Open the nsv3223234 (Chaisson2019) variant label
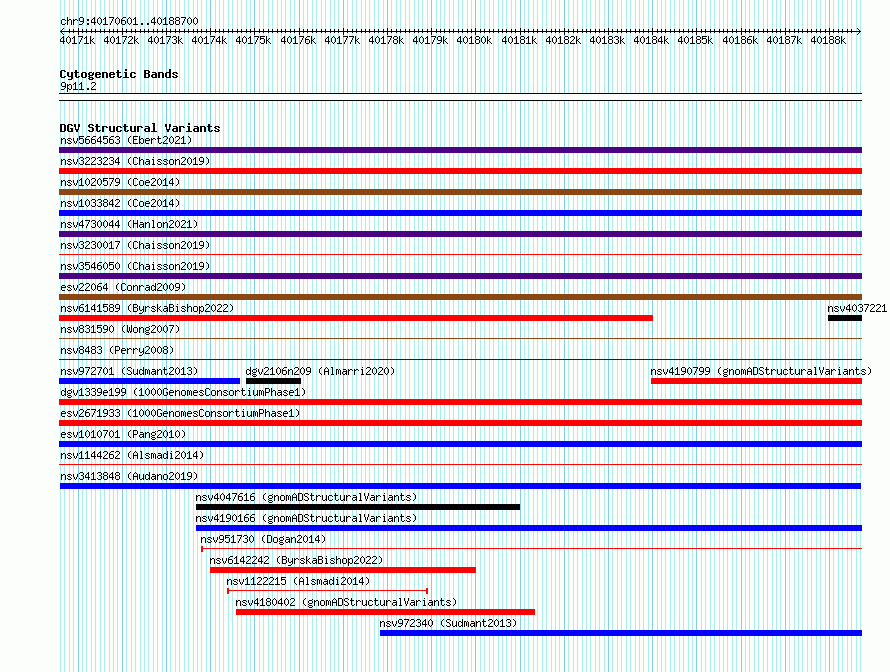Screen dimensions: 890x672 pos(135,161)
